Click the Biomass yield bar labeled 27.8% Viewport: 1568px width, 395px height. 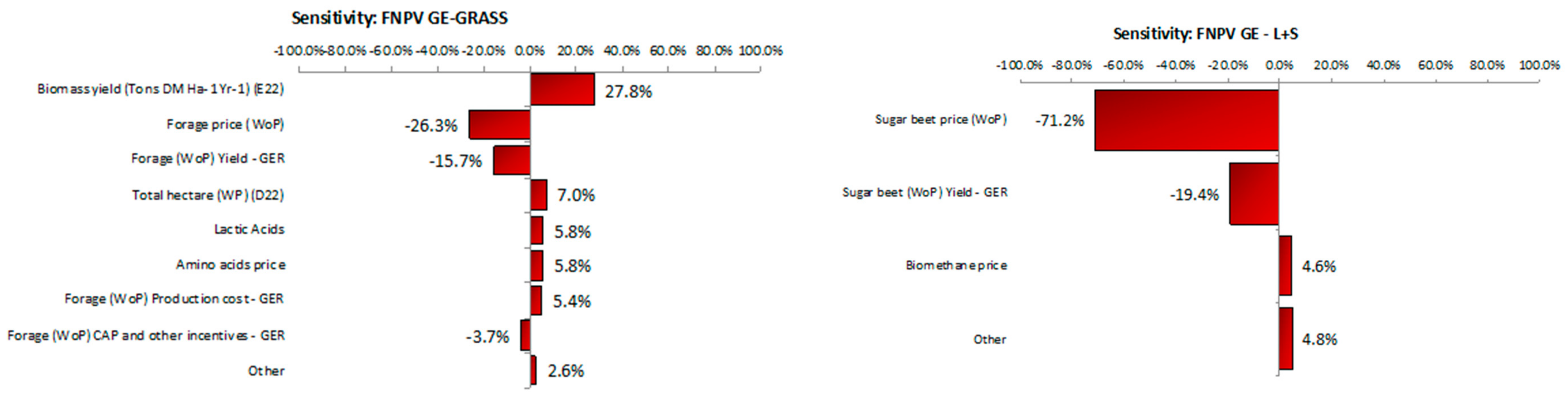click(x=562, y=90)
